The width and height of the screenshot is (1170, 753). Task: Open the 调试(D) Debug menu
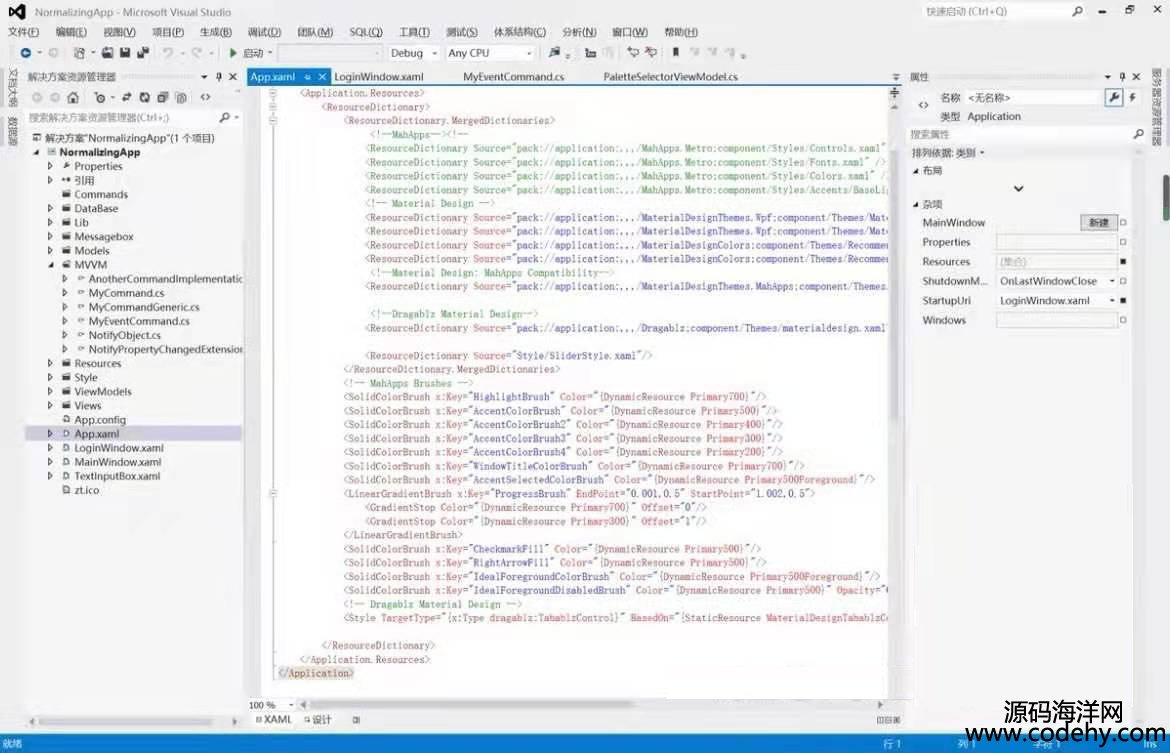[263, 32]
